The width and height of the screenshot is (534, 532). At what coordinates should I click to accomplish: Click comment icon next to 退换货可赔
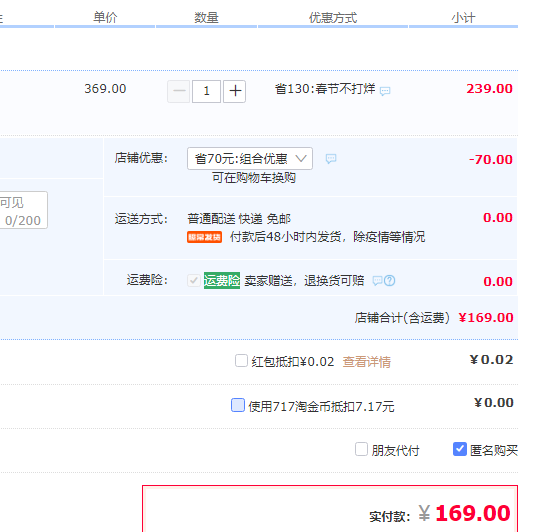pos(377,281)
